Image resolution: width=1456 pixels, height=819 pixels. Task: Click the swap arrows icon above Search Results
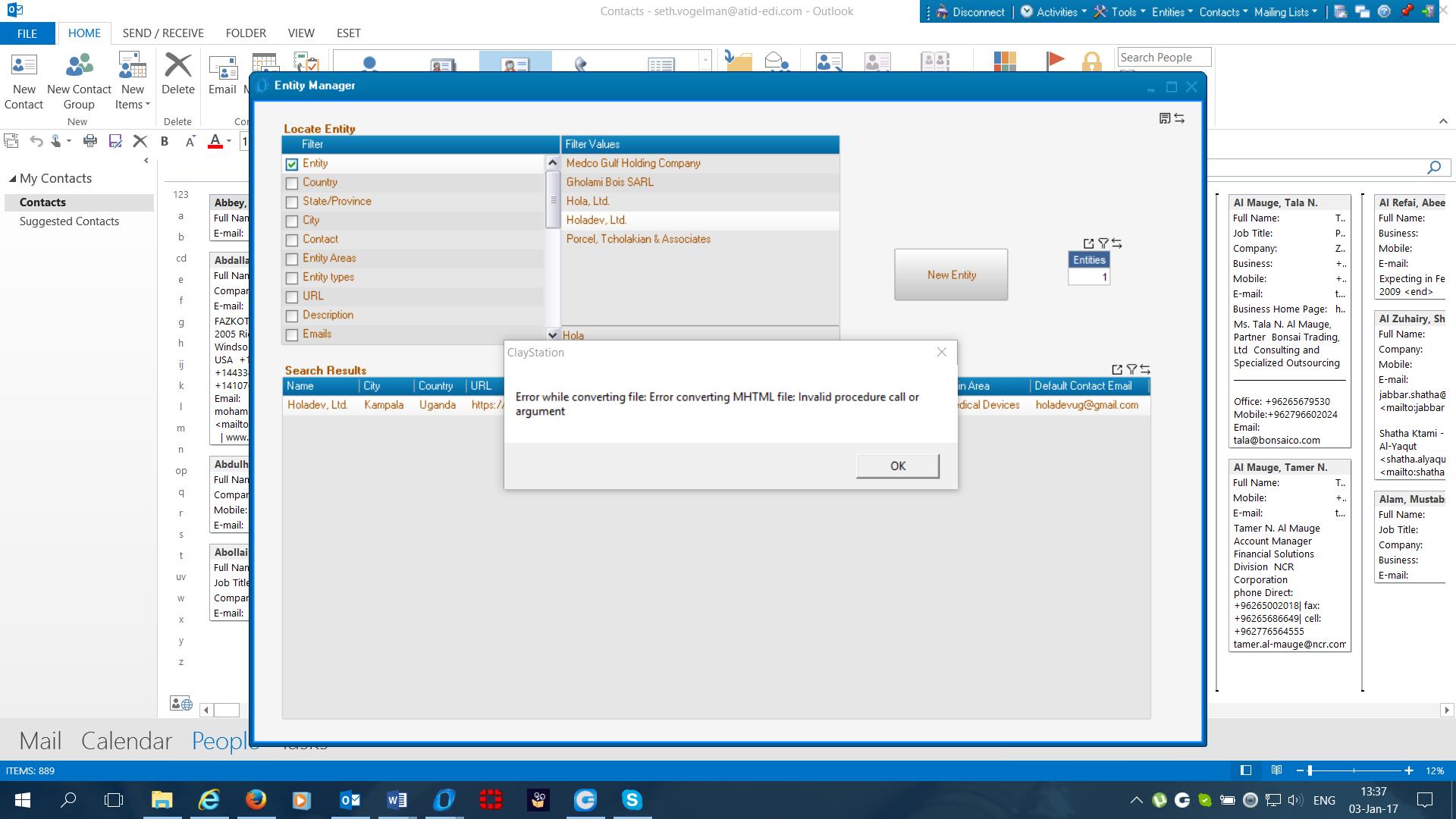(x=1145, y=369)
